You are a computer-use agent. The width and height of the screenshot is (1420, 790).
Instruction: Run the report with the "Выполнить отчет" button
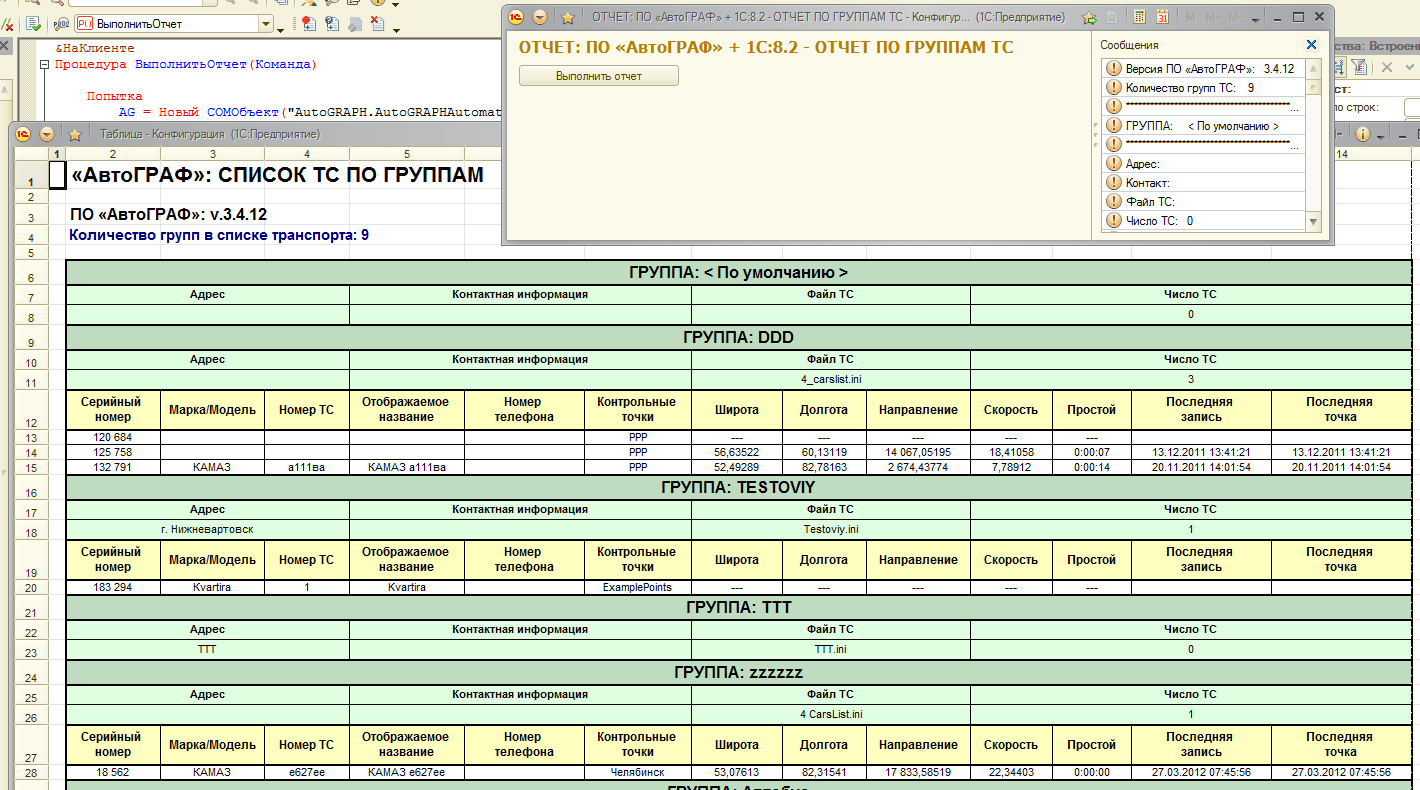599,76
